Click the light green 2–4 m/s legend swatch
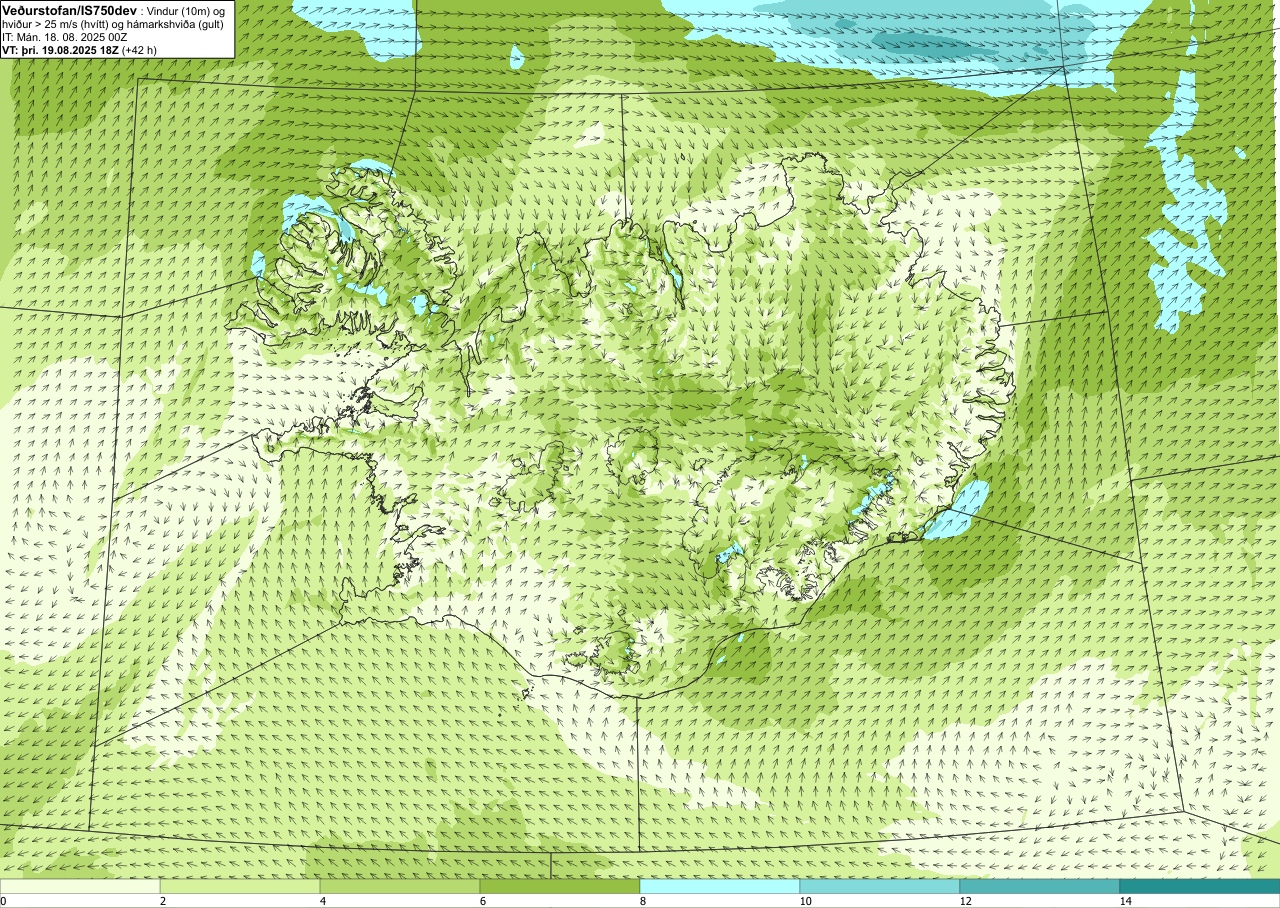Screen dimensions: 1280x908 (x=240, y=886)
